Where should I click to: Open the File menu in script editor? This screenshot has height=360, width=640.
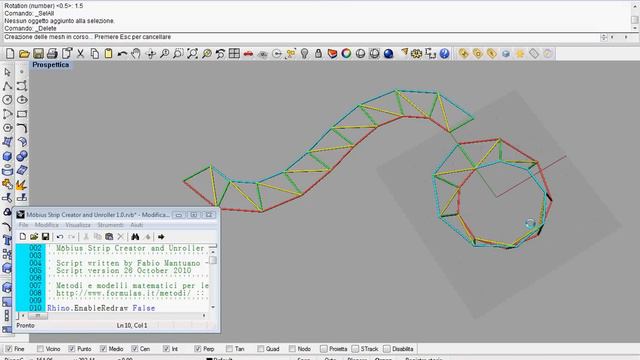23,225
